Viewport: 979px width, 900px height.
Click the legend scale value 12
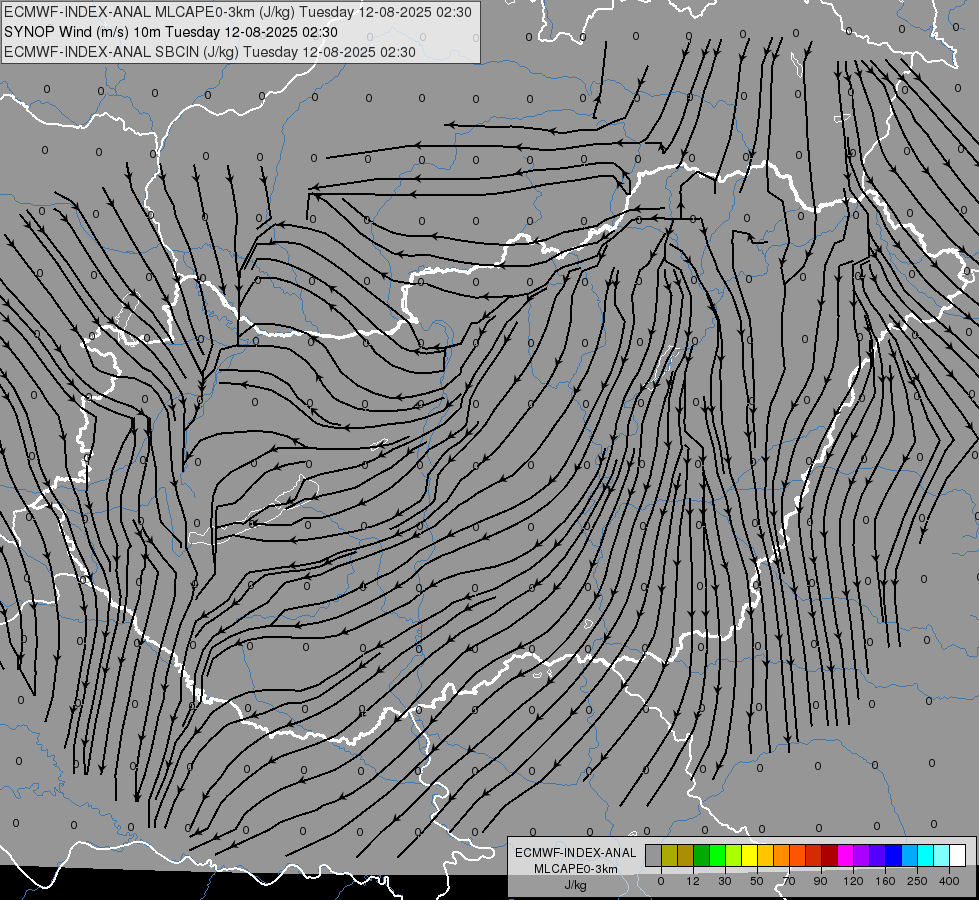(693, 881)
